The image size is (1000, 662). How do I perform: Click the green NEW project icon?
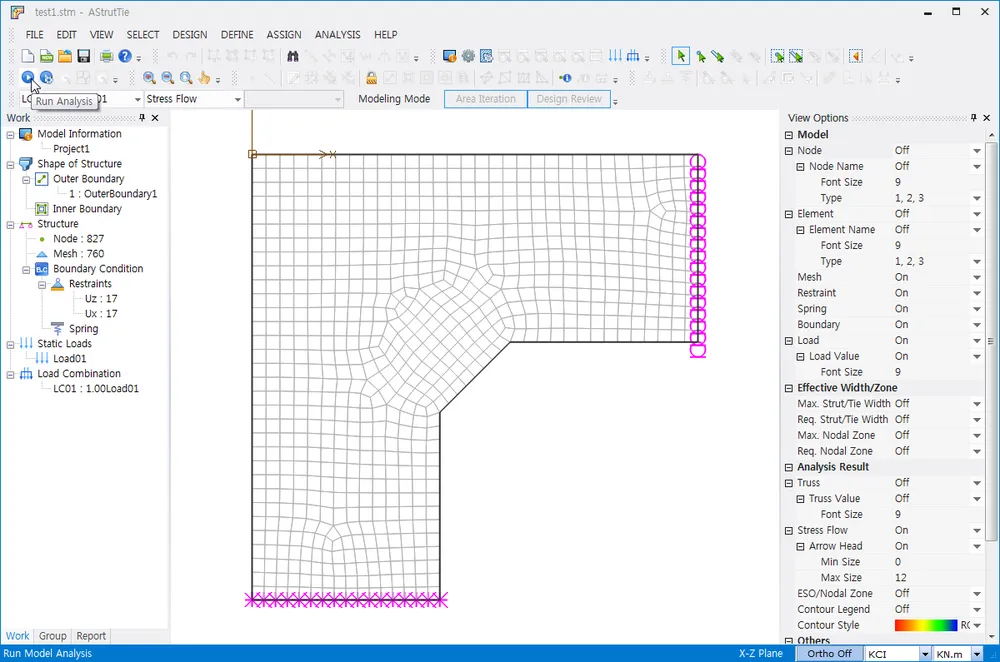(47, 57)
